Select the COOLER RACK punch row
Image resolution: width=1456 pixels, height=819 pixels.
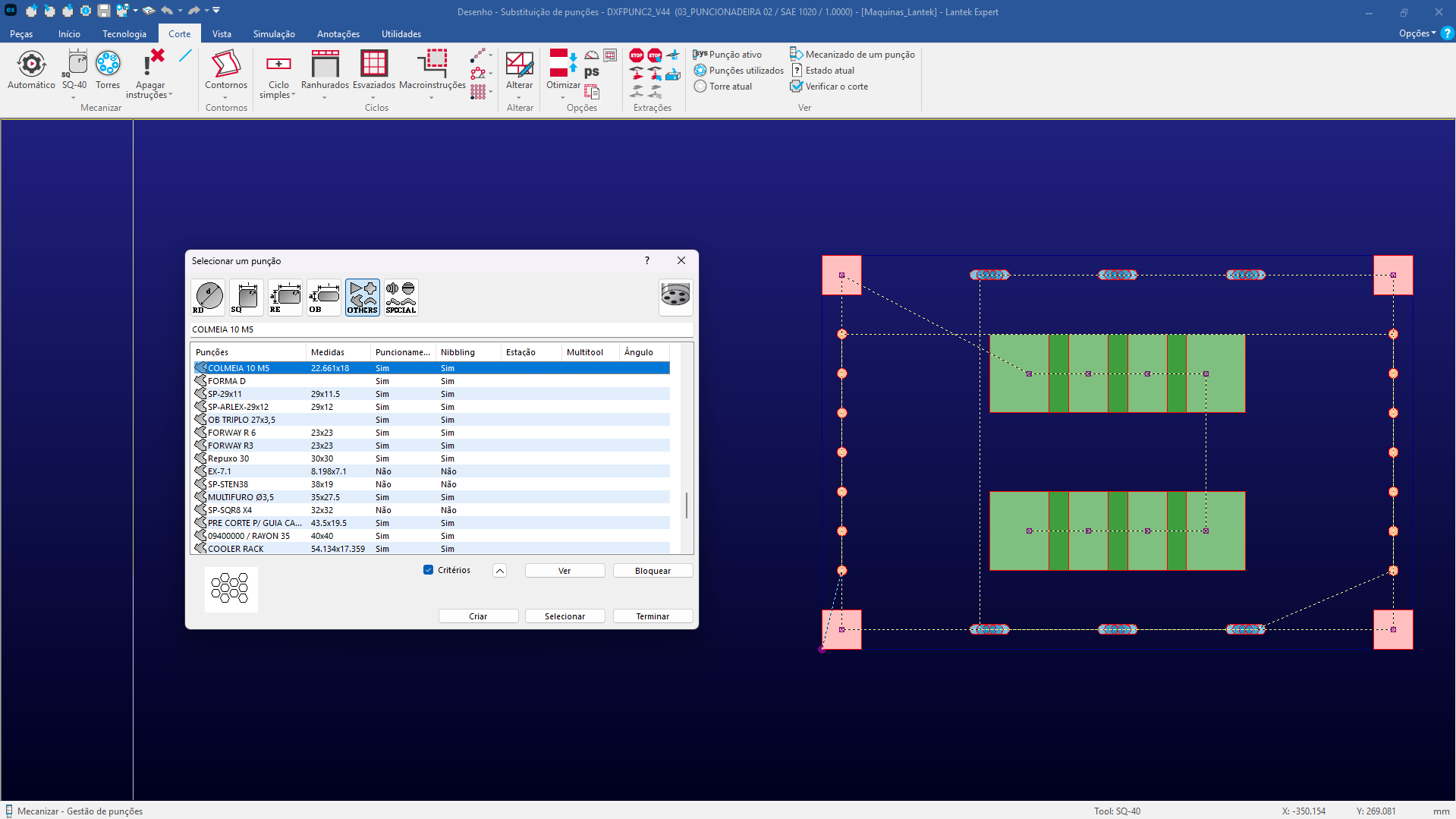pyautogui.click(x=430, y=549)
